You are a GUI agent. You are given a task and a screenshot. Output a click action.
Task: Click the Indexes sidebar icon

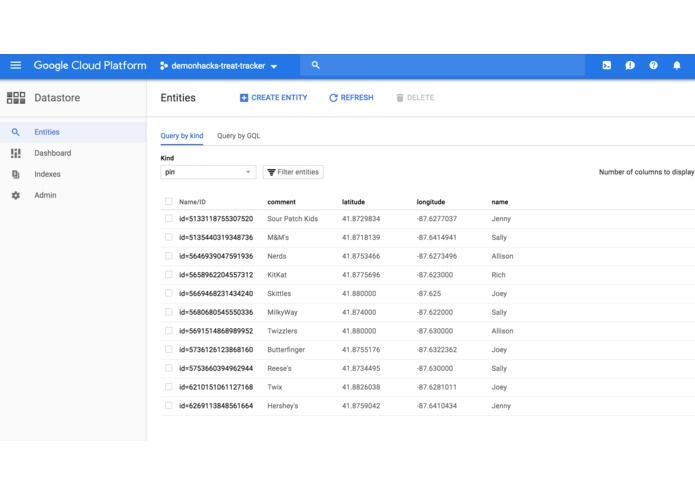[x=16, y=174]
